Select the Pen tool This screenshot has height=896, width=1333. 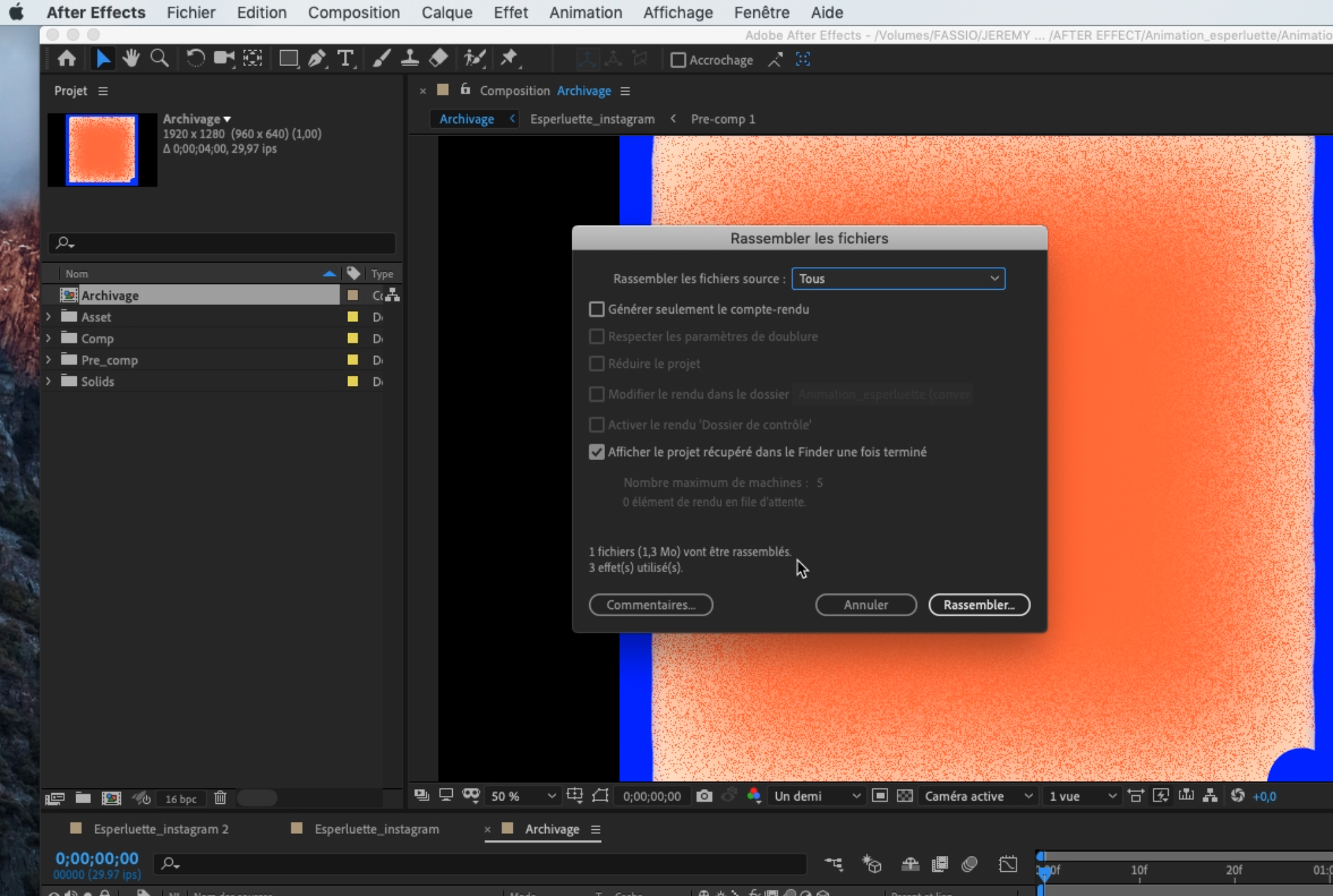click(317, 59)
